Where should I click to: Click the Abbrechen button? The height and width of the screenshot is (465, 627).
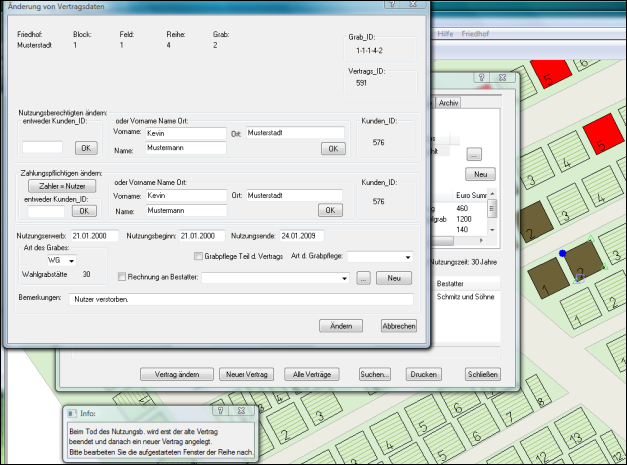coord(399,326)
